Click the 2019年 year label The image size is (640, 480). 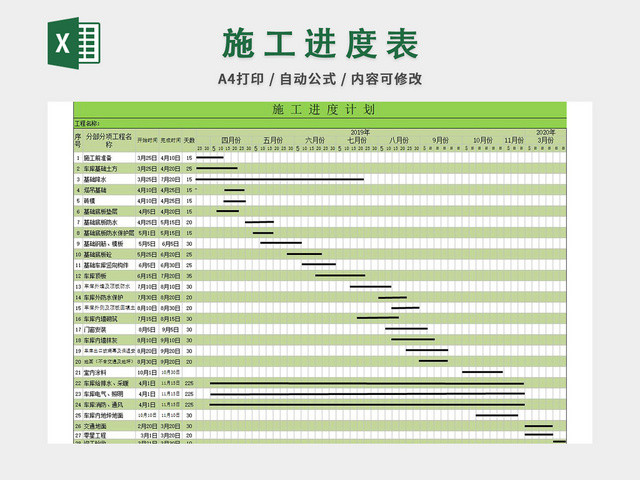pos(360,132)
